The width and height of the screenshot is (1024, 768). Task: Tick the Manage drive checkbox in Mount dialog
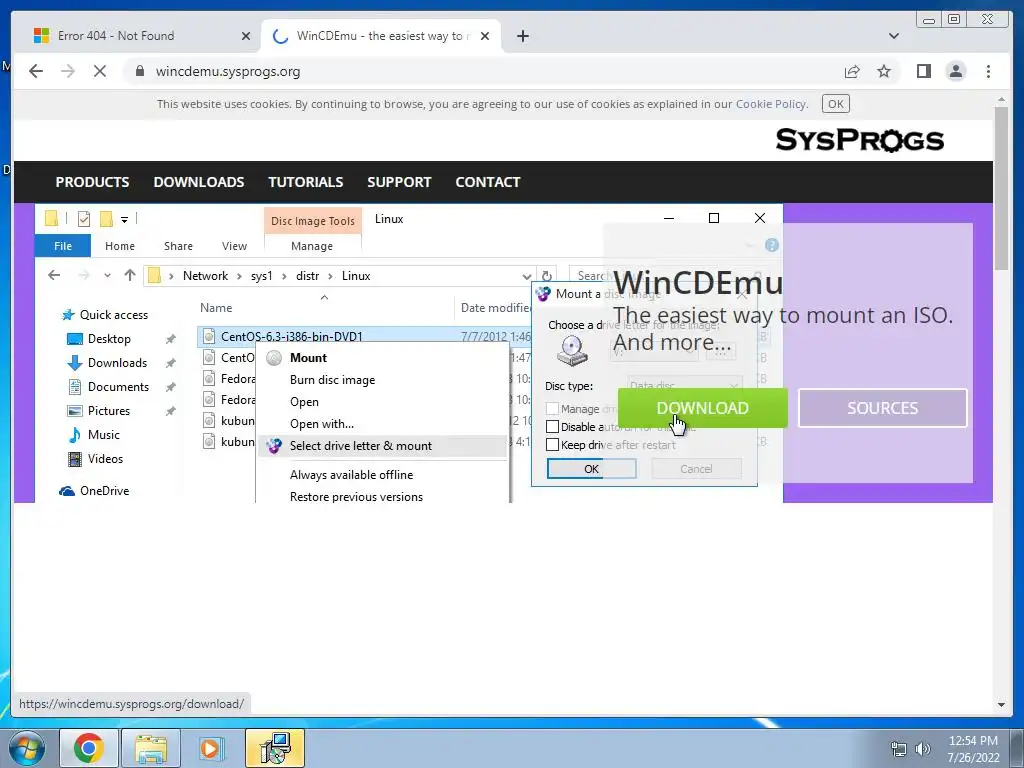pos(552,409)
